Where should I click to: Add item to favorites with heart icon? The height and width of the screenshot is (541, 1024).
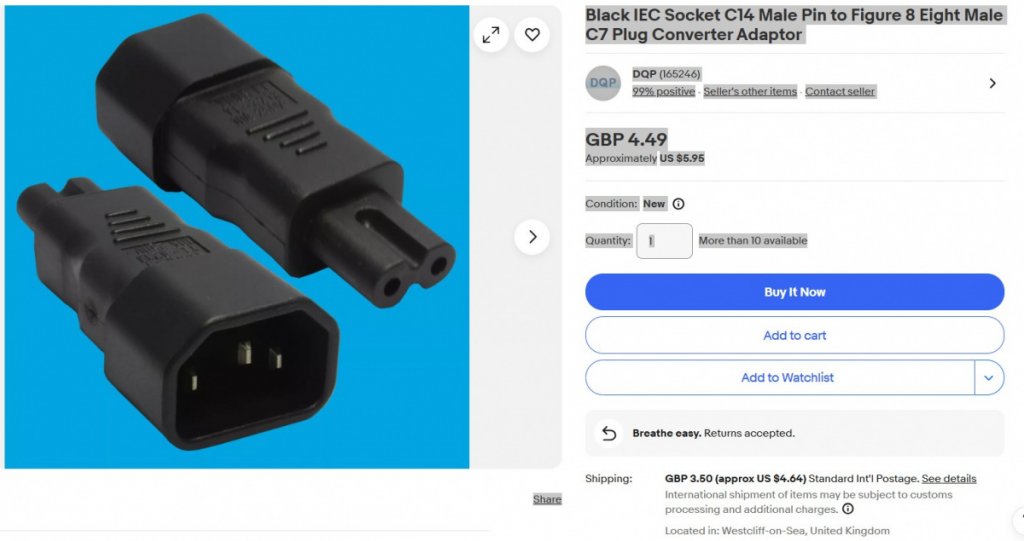(x=532, y=35)
